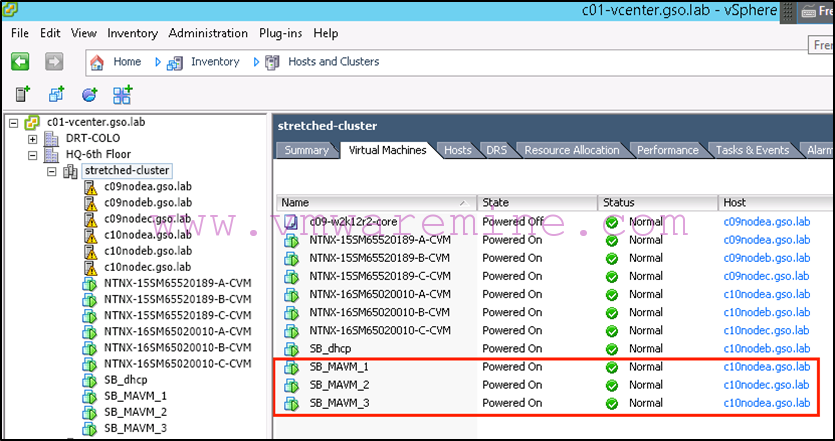Screen dimensions: 835x441
Task: Click host link c09nodea.gso.lab for c09-w2k12r2-core
Action: 767,222
